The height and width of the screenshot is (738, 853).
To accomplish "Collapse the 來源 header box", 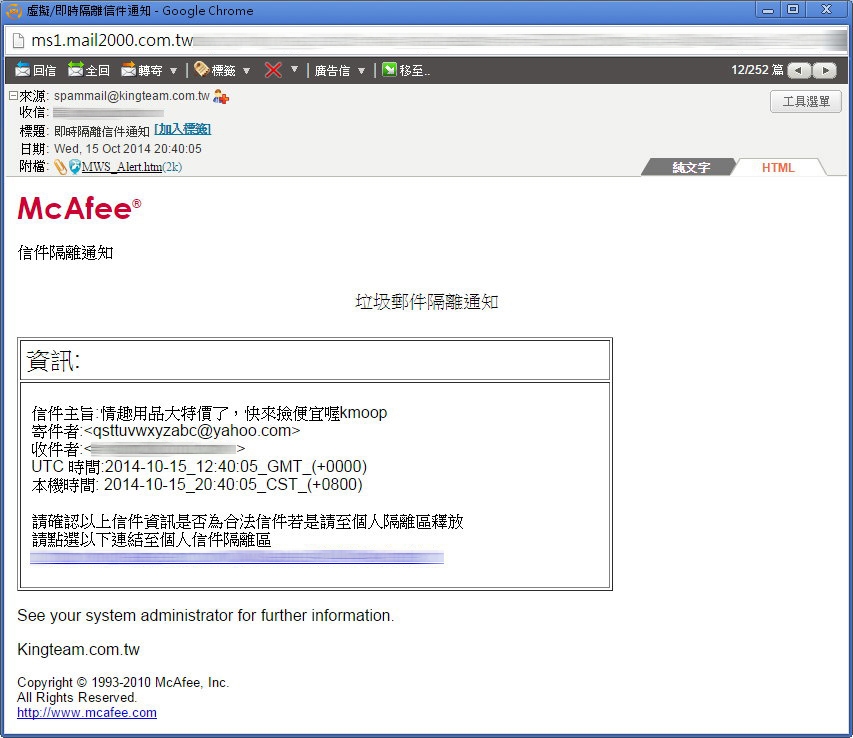I will click(13, 96).
